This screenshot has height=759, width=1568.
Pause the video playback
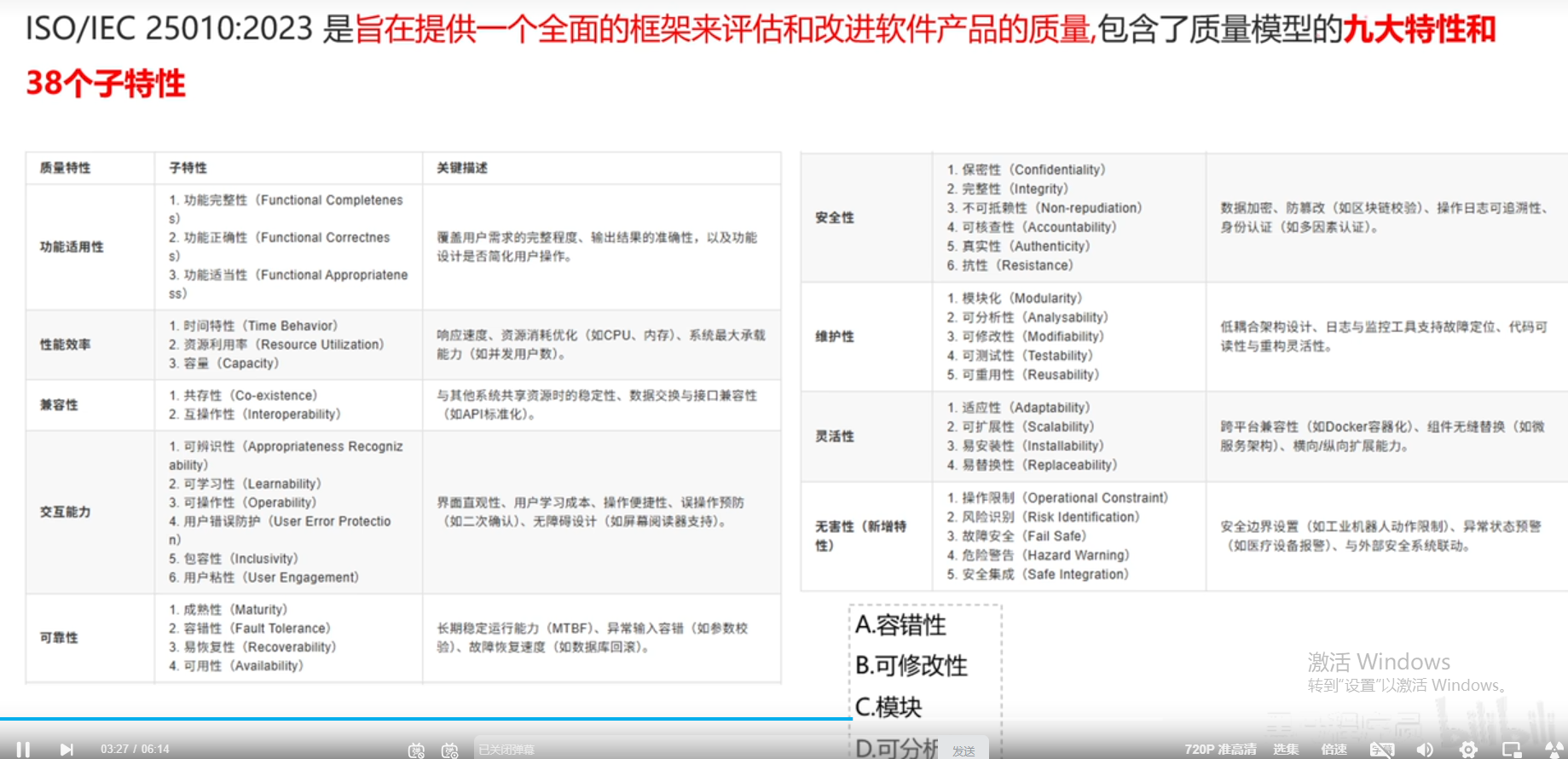23,749
